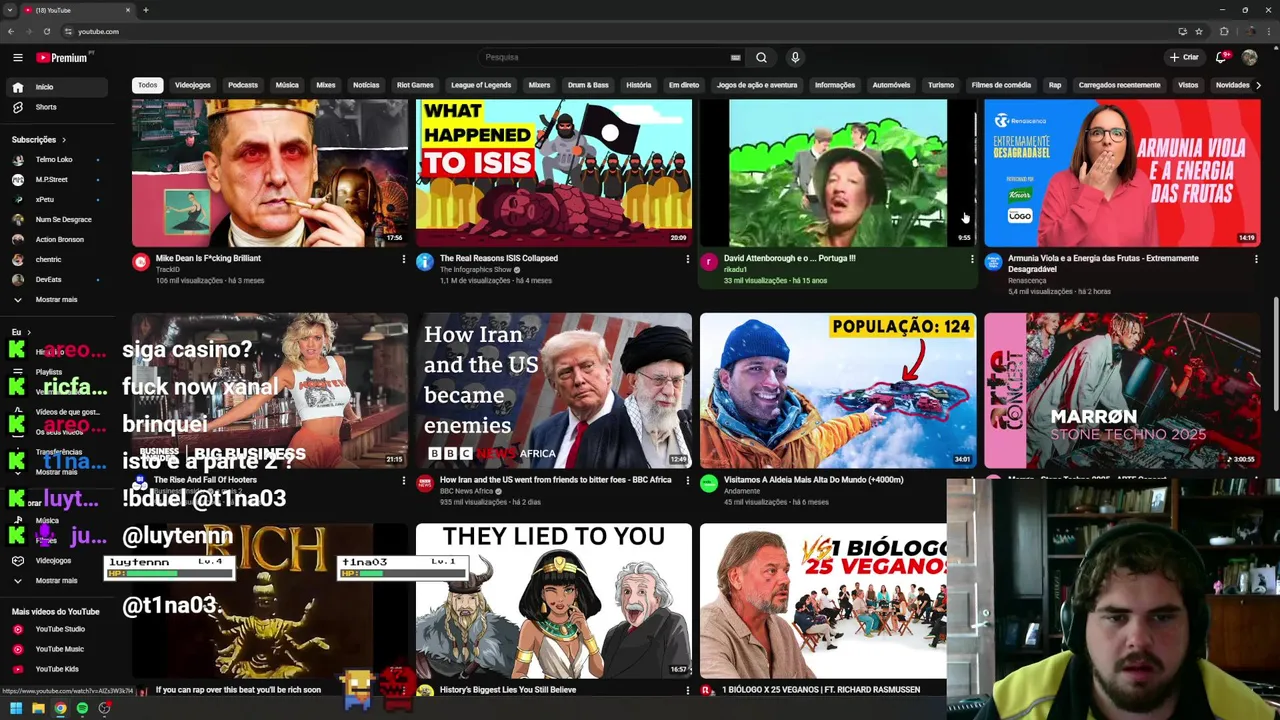
Task: Open OBS from the taskbar
Action: click(104, 709)
